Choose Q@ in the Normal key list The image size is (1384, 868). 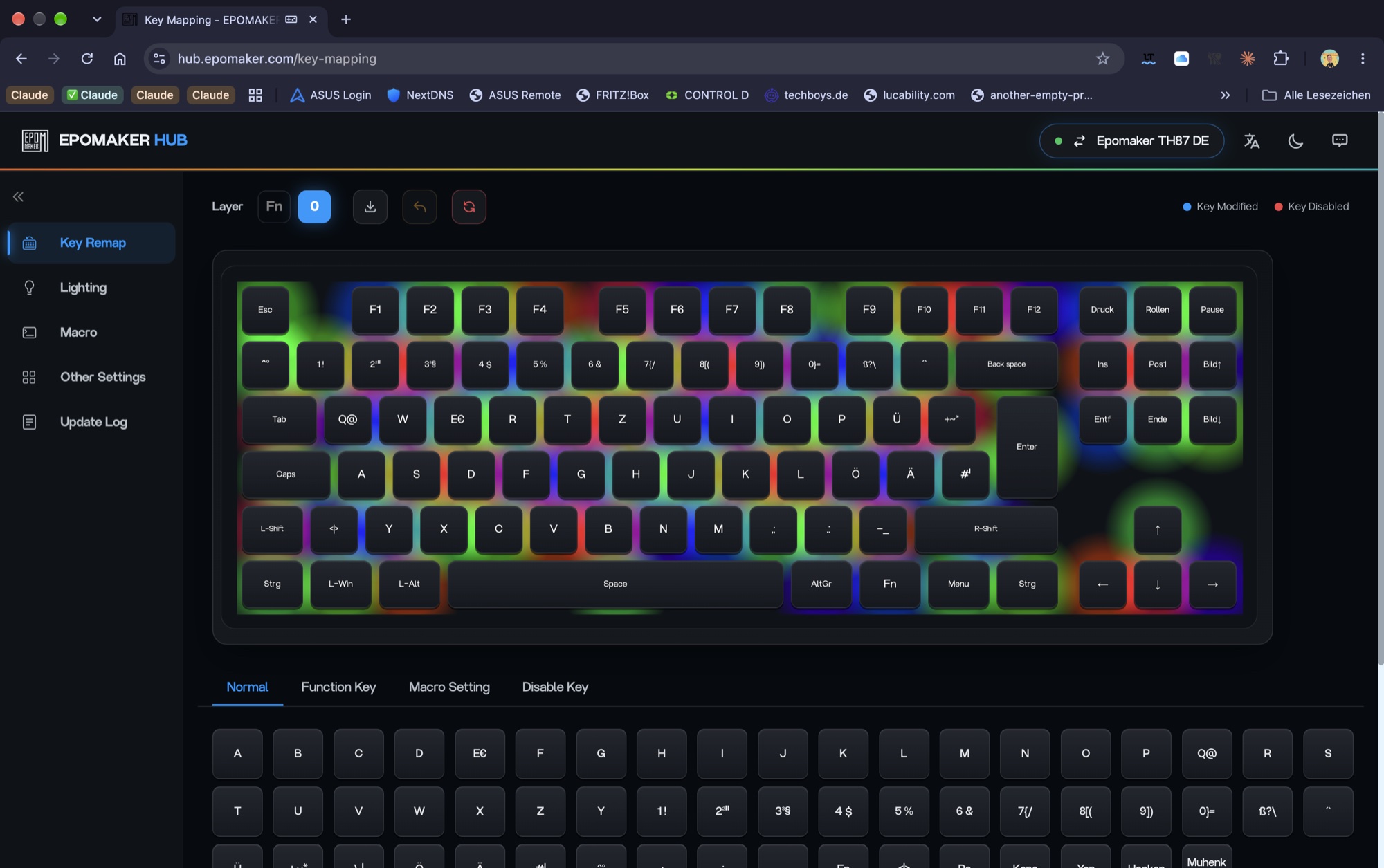point(1207,753)
